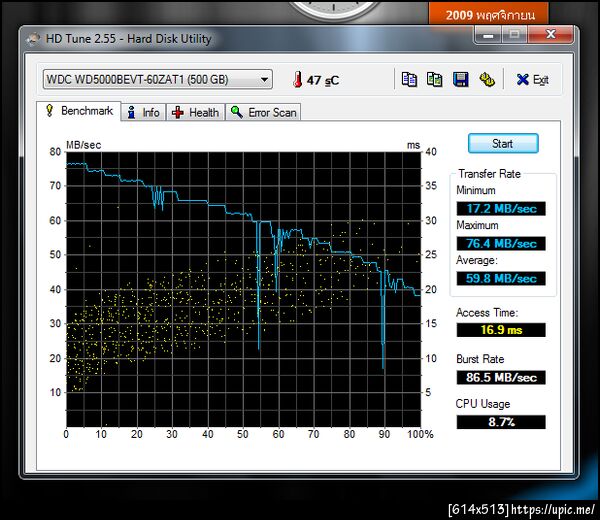
Task: Start the benchmark test
Action: click(503, 143)
